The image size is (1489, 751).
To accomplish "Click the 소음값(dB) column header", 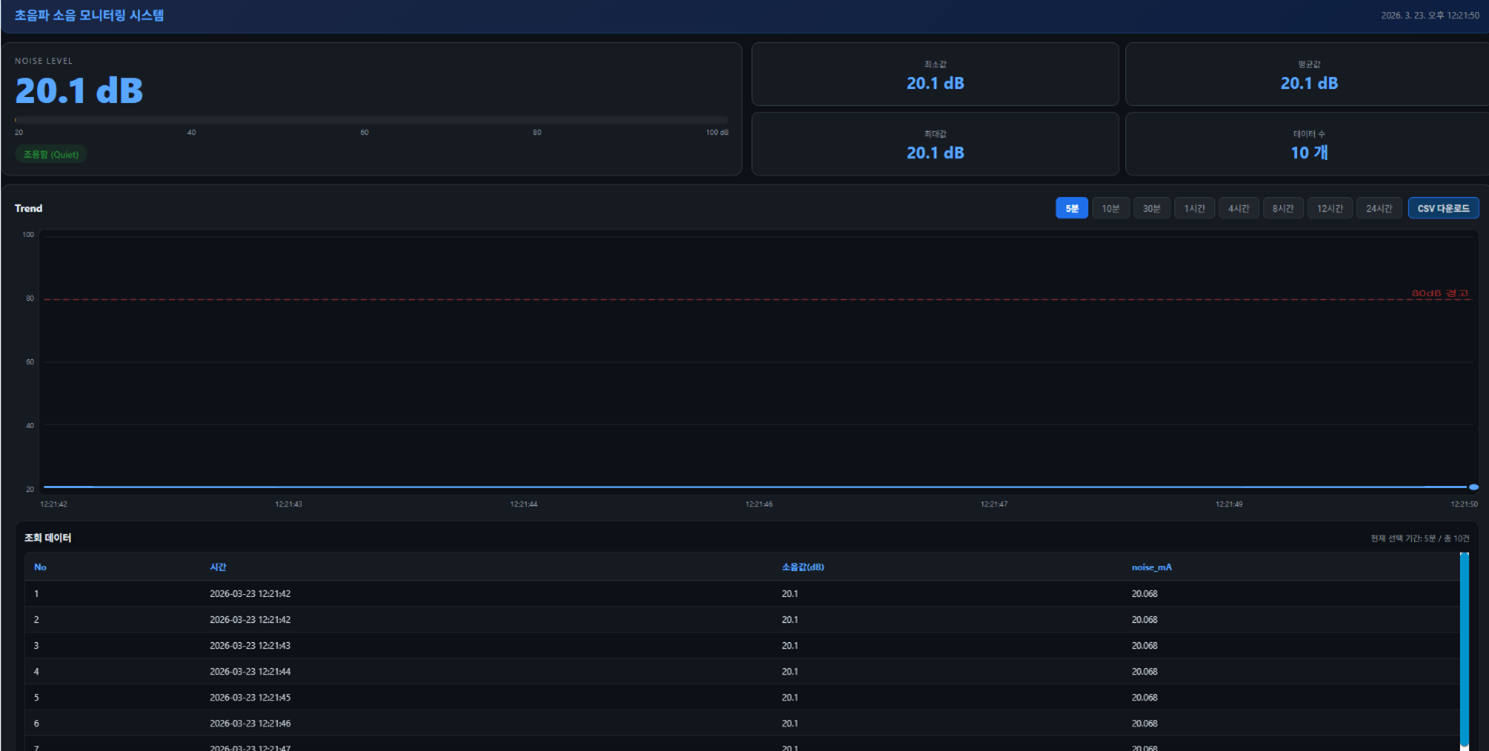I will coord(803,567).
